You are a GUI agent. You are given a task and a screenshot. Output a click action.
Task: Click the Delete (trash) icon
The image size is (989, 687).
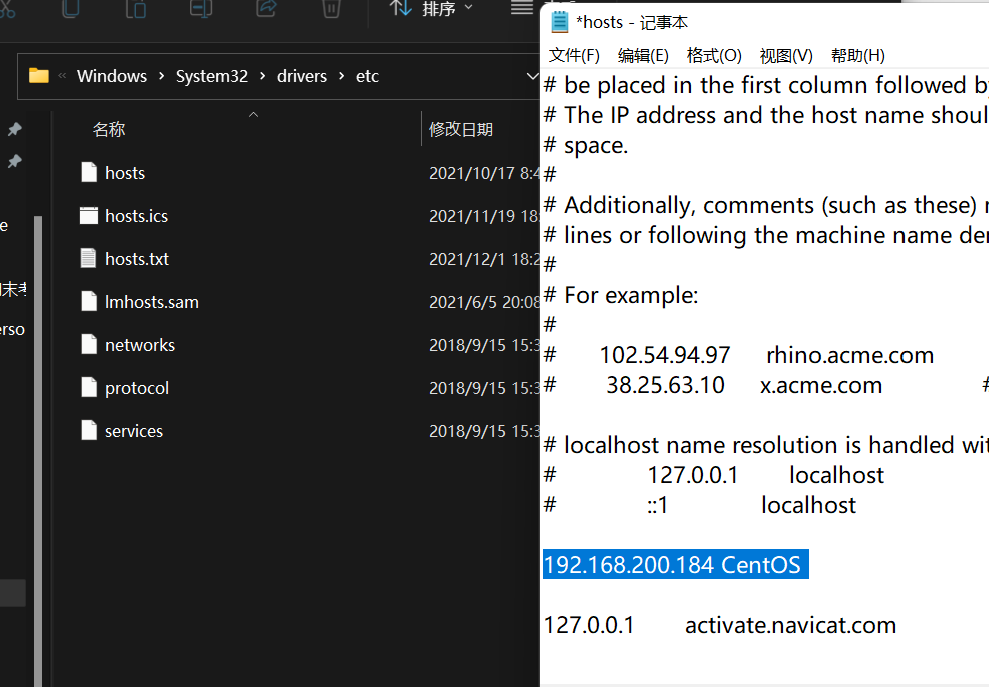[332, 11]
